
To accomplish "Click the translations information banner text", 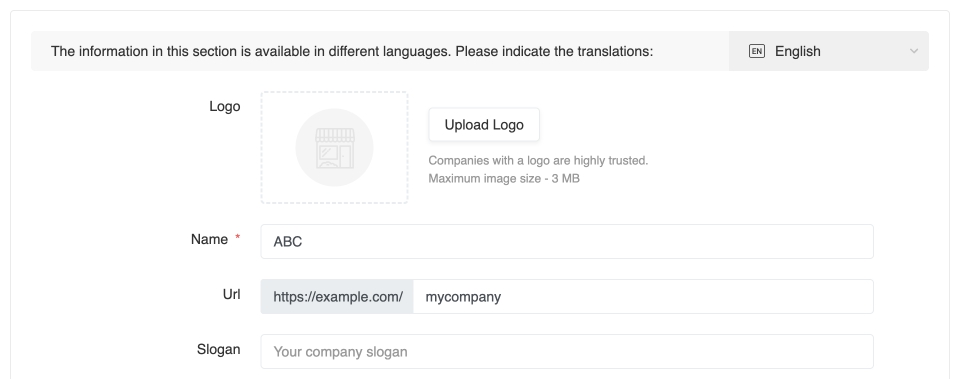I will point(352,51).
